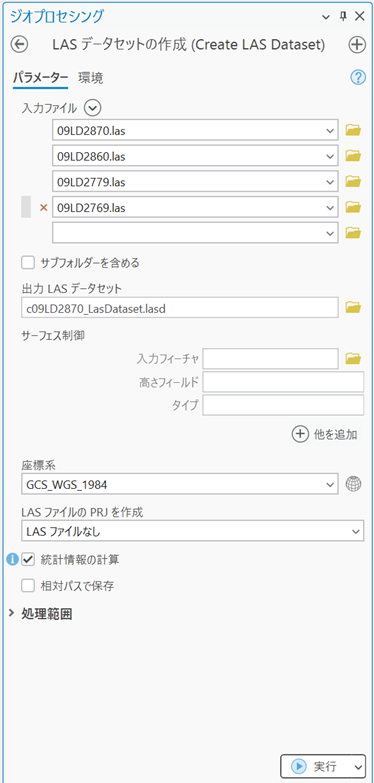This screenshot has width=374, height=783.
Task: Open help via the question mark icon
Action: click(x=358, y=77)
